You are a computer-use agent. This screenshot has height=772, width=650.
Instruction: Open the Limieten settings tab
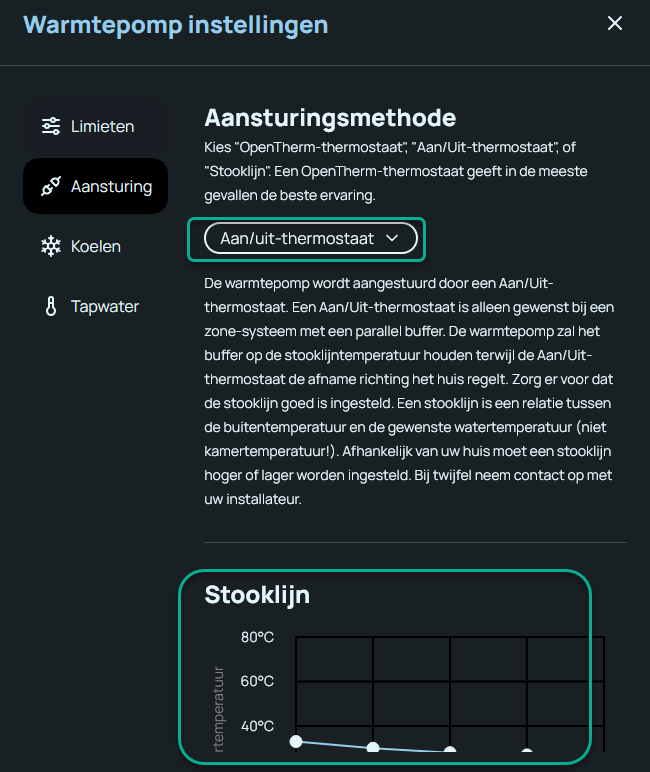coord(102,127)
